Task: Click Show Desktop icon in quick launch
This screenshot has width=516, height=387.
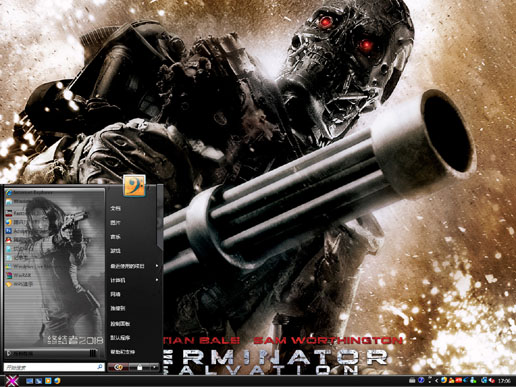Action: click(x=29, y=381)
